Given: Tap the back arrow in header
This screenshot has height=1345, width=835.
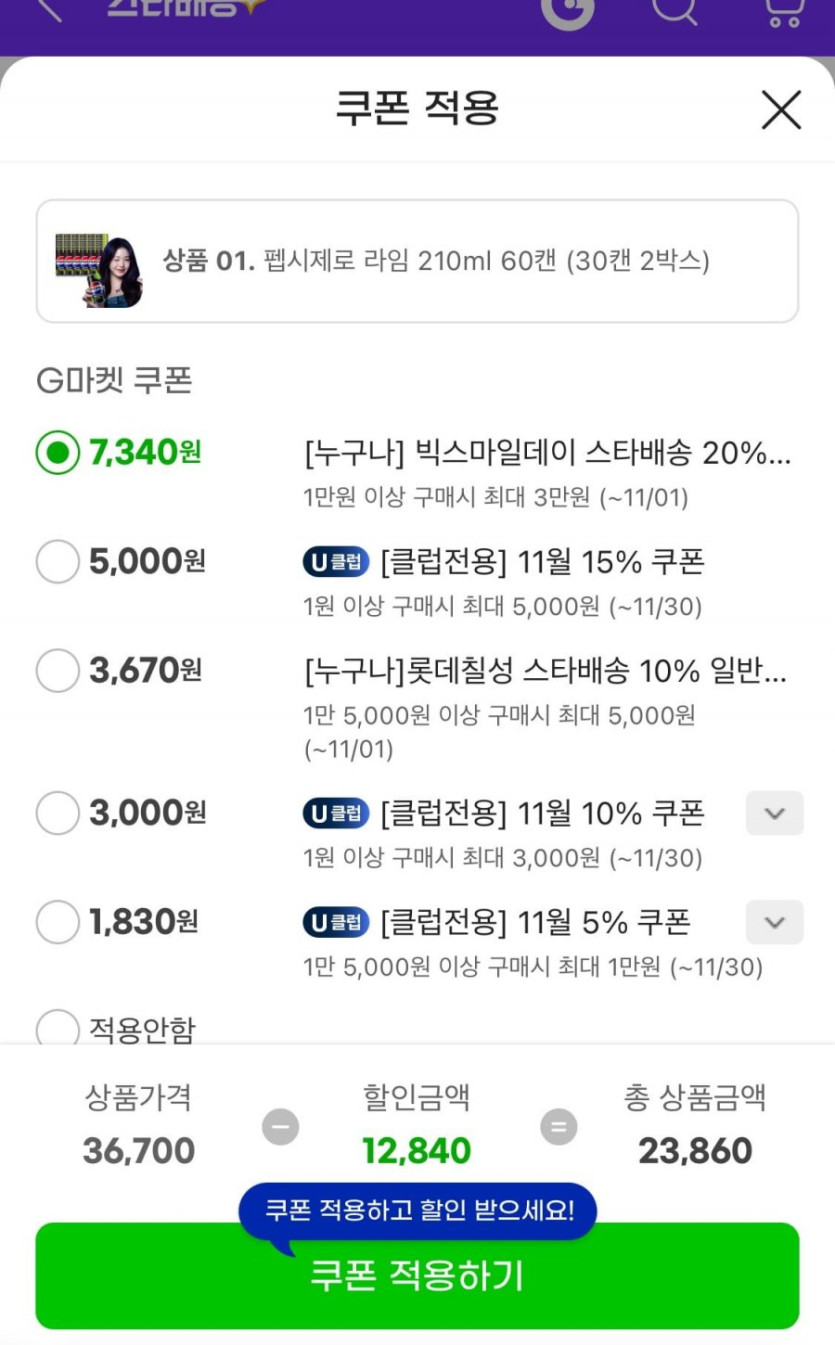Looking at the screenshot, I should click(x=47, y=10).
